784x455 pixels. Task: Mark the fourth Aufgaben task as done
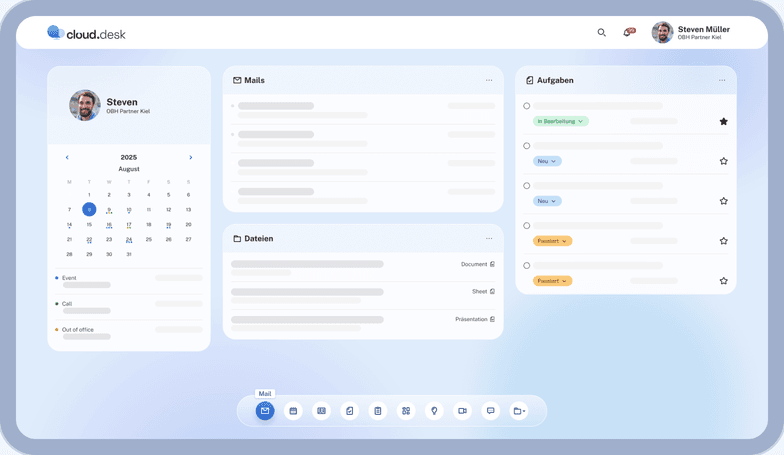point(526,226)
